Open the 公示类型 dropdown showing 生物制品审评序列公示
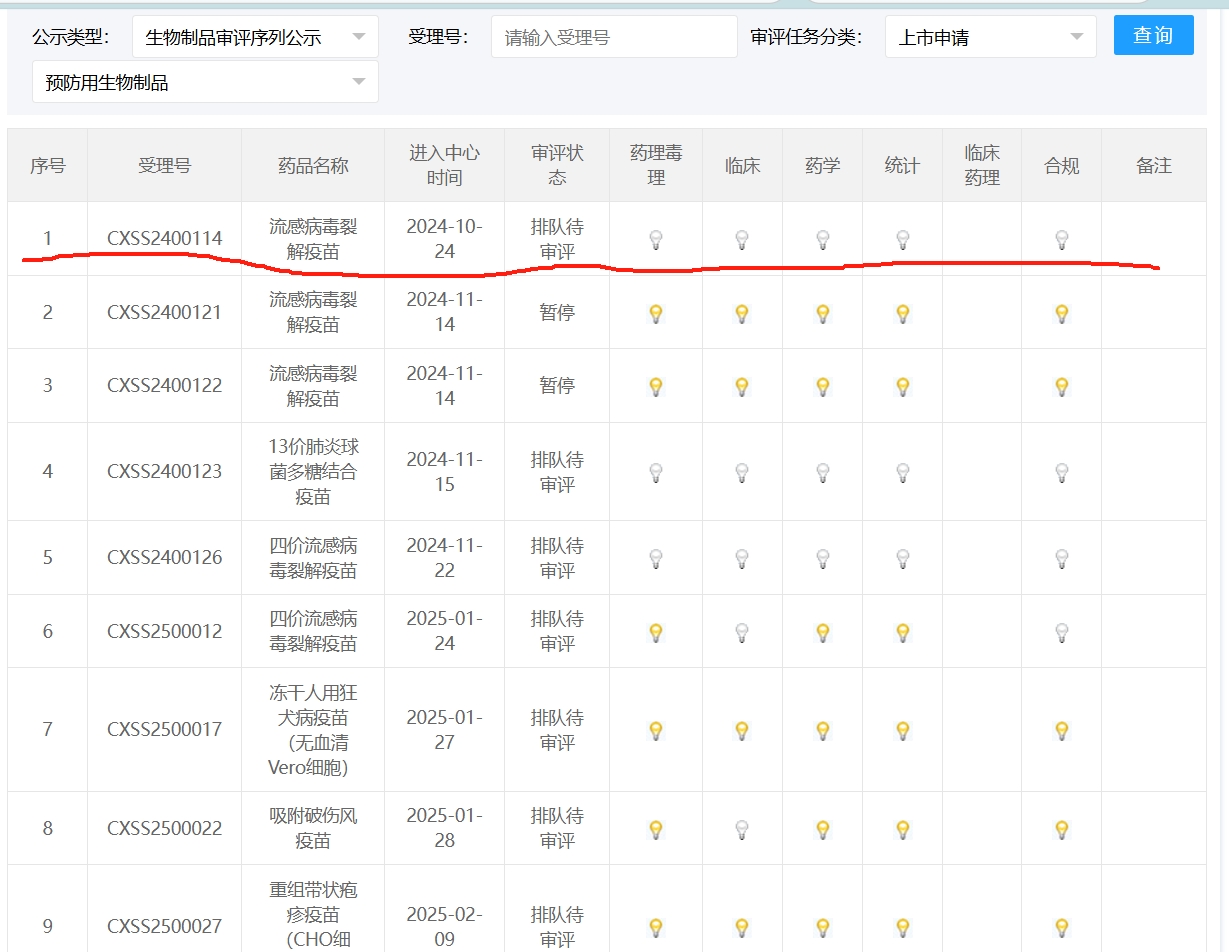 [255, 37]
